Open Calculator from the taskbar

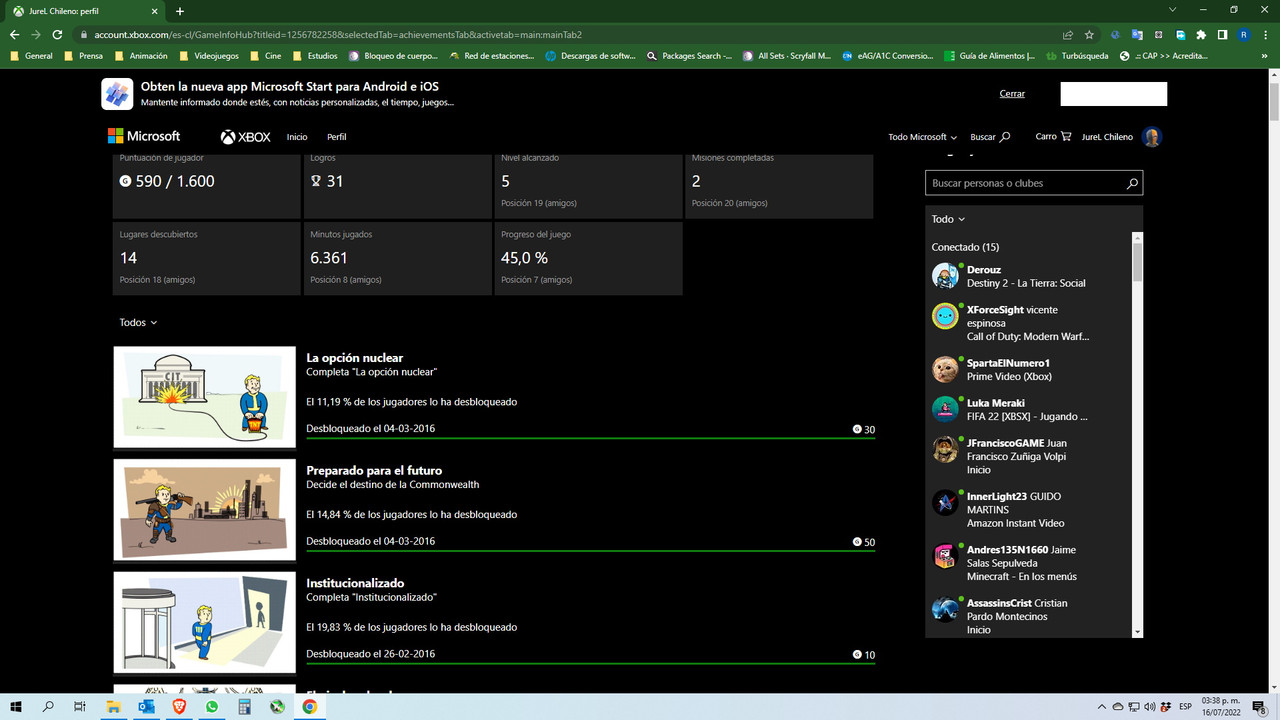click(244, 707)
